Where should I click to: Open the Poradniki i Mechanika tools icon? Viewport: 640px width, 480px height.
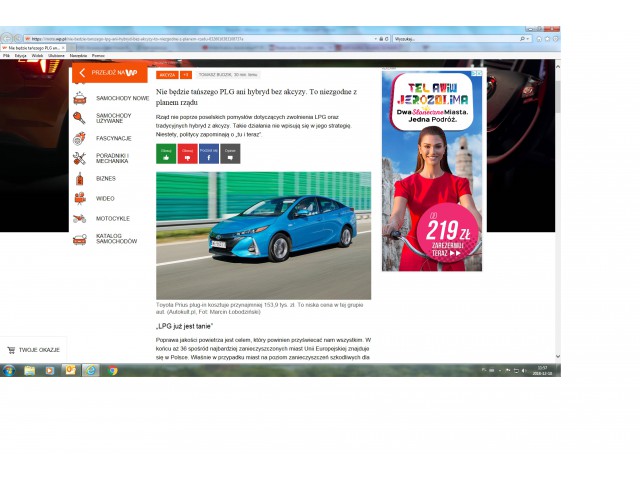click(79, 158)
